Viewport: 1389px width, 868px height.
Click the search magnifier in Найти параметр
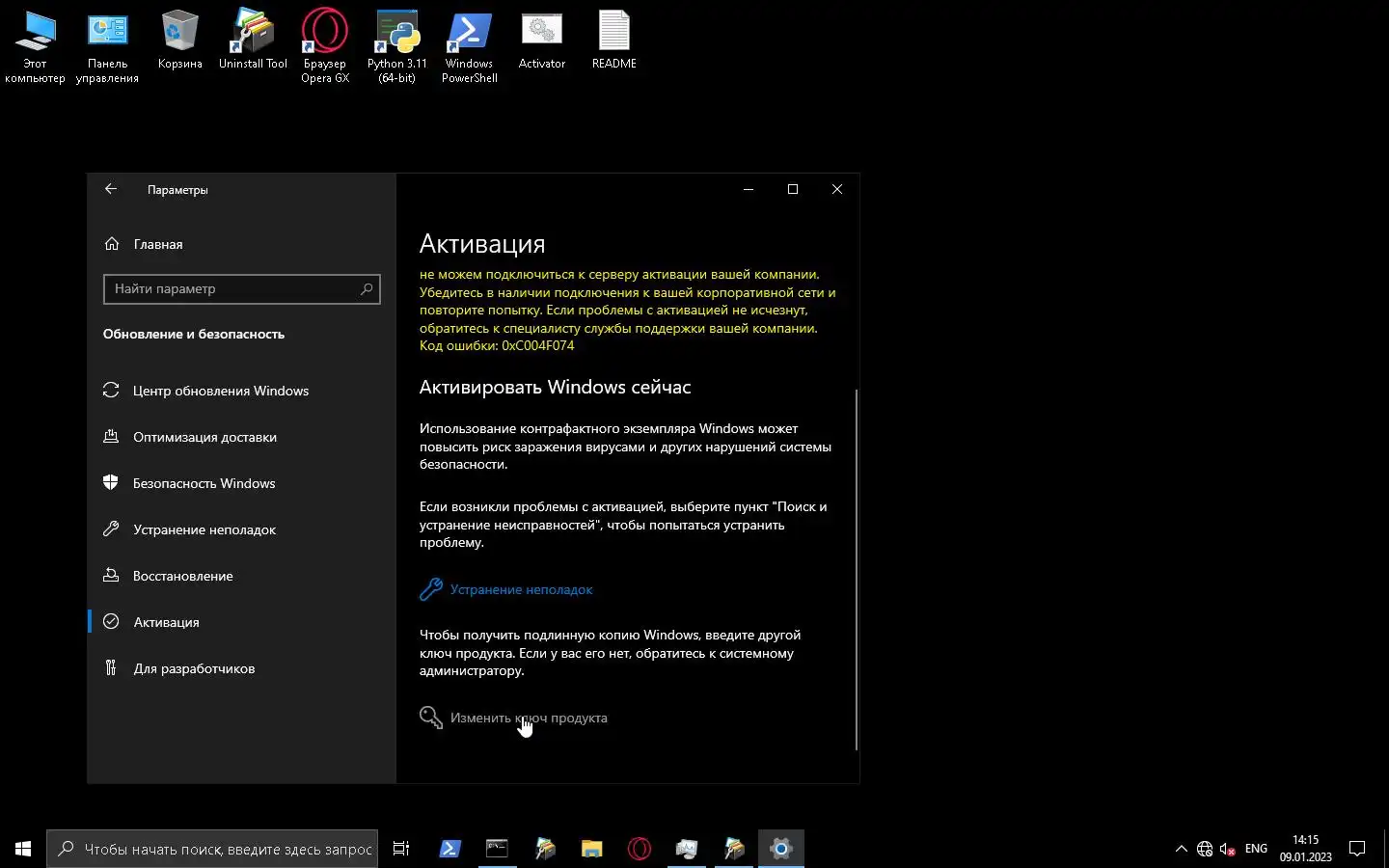(367, 288)
